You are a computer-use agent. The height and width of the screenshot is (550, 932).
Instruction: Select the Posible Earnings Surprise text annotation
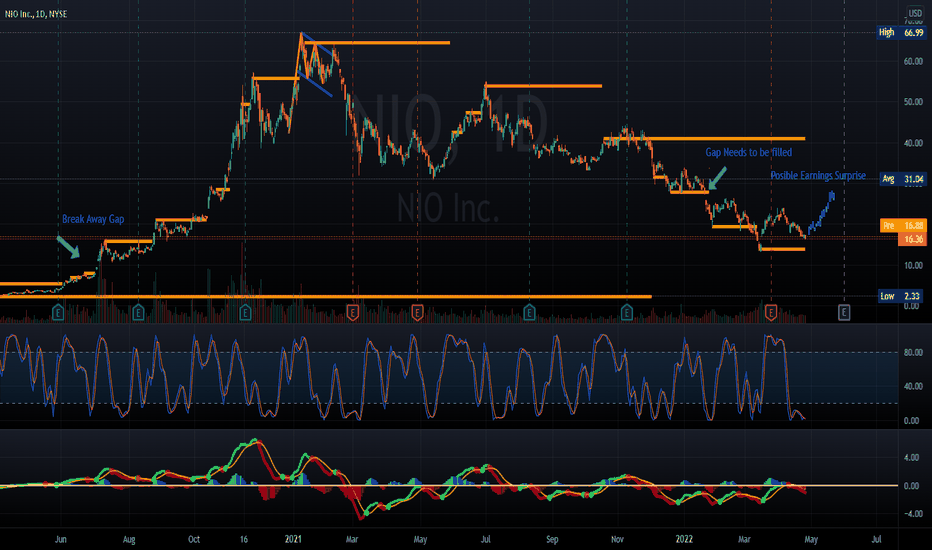(818, 175)
